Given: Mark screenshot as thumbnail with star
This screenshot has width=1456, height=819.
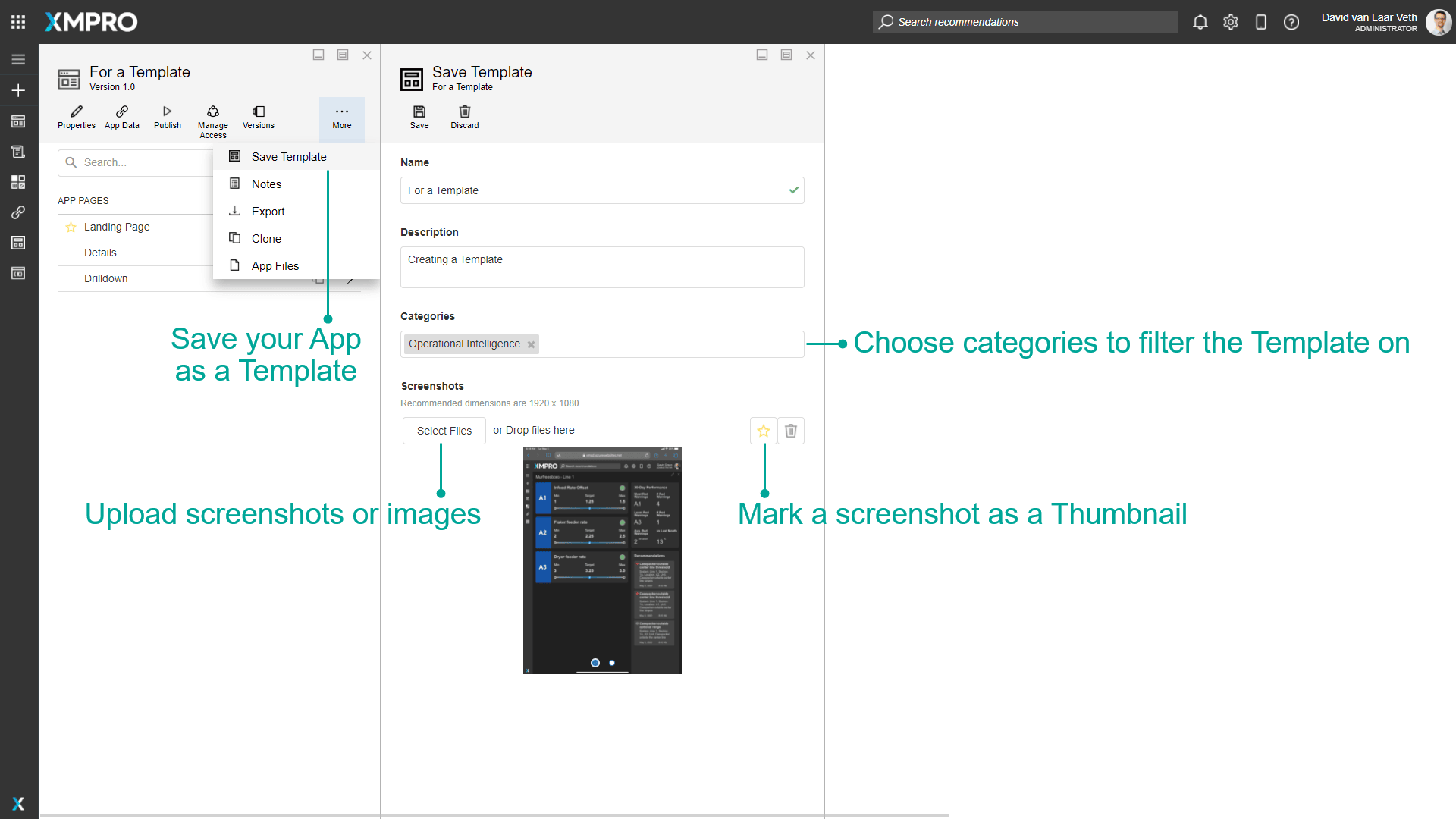Looking at the screenshot, I should [764, 431].
